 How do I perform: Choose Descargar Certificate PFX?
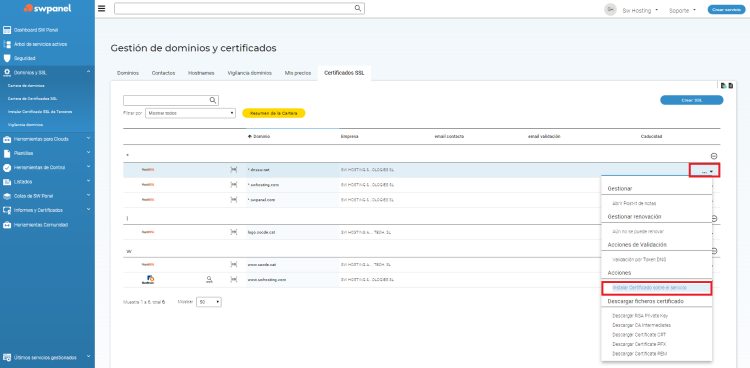click(x=639, y=344)
